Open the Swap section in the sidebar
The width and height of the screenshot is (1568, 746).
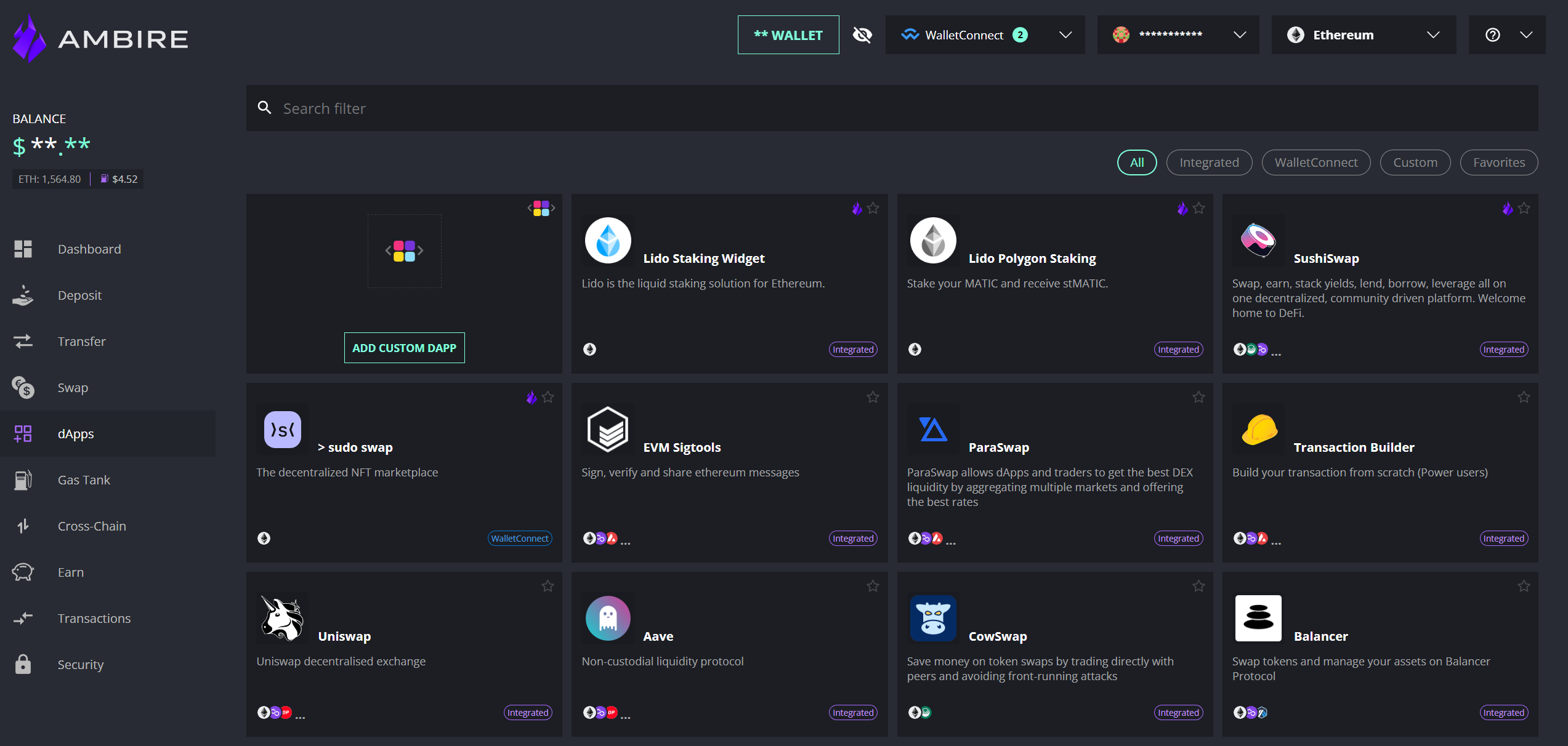(73, 387)
